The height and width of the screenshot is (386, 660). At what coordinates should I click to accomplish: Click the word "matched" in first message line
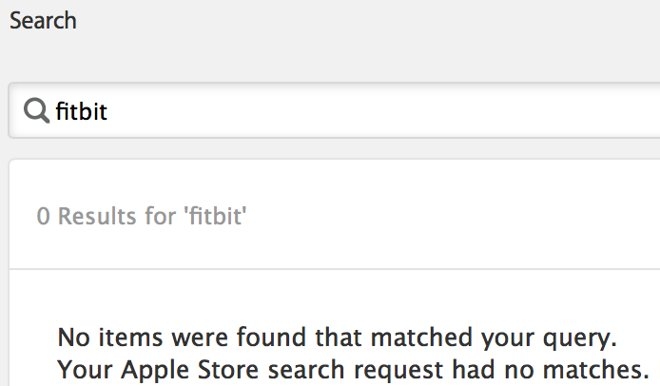[x=421, y=337]
